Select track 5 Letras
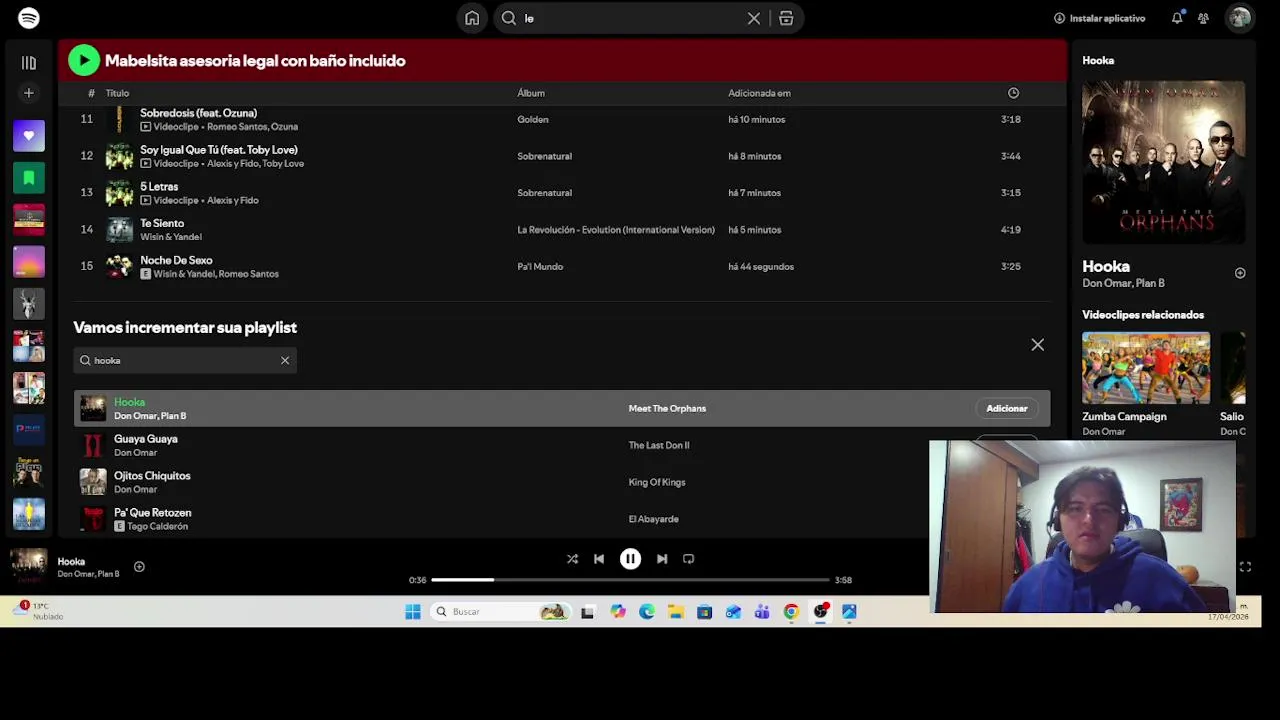The width and height of the screenshot is (1280, 720). tap(560, 193)
